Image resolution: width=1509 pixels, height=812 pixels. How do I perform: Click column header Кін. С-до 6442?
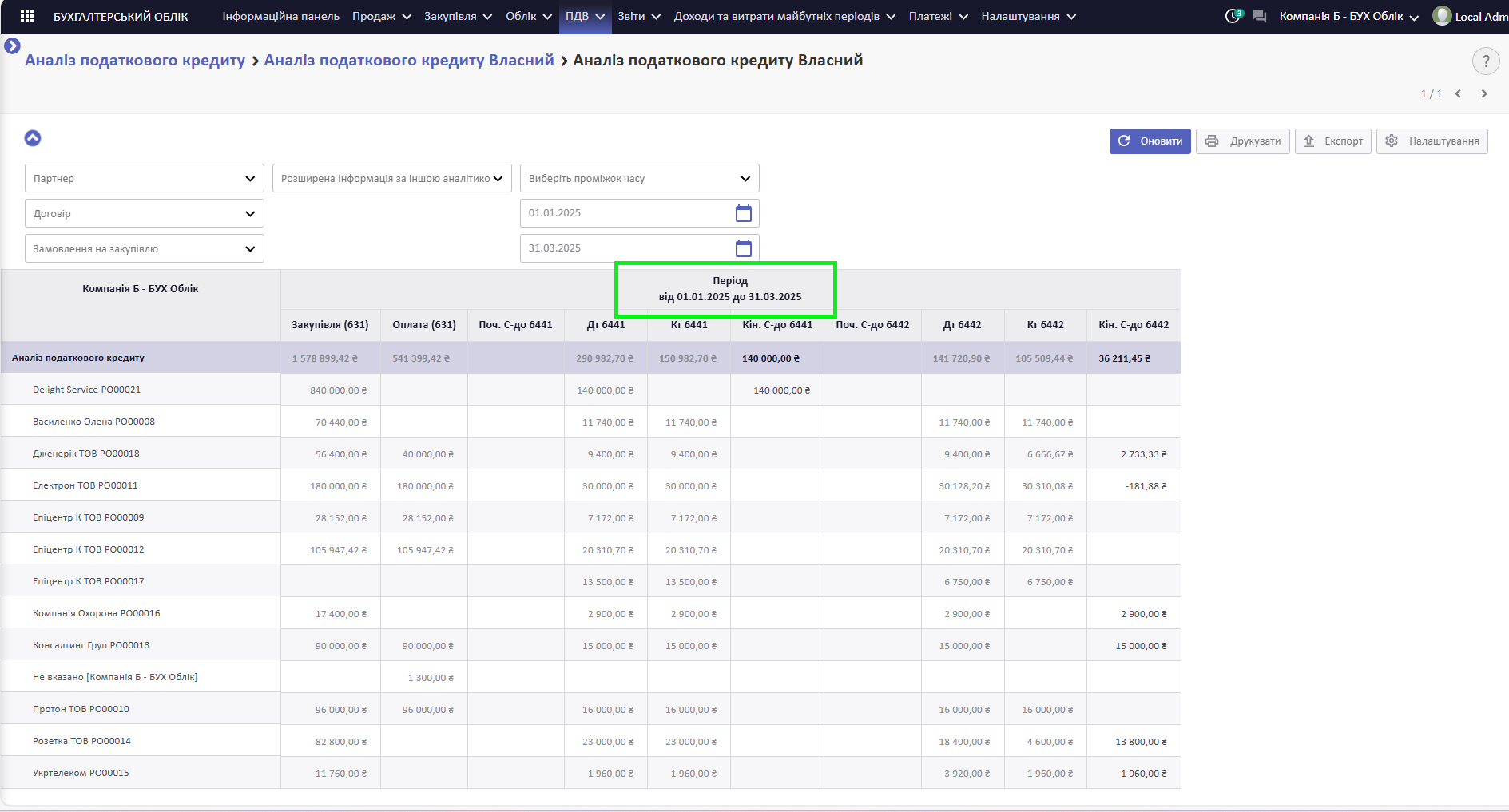[x=1134, y=325]
